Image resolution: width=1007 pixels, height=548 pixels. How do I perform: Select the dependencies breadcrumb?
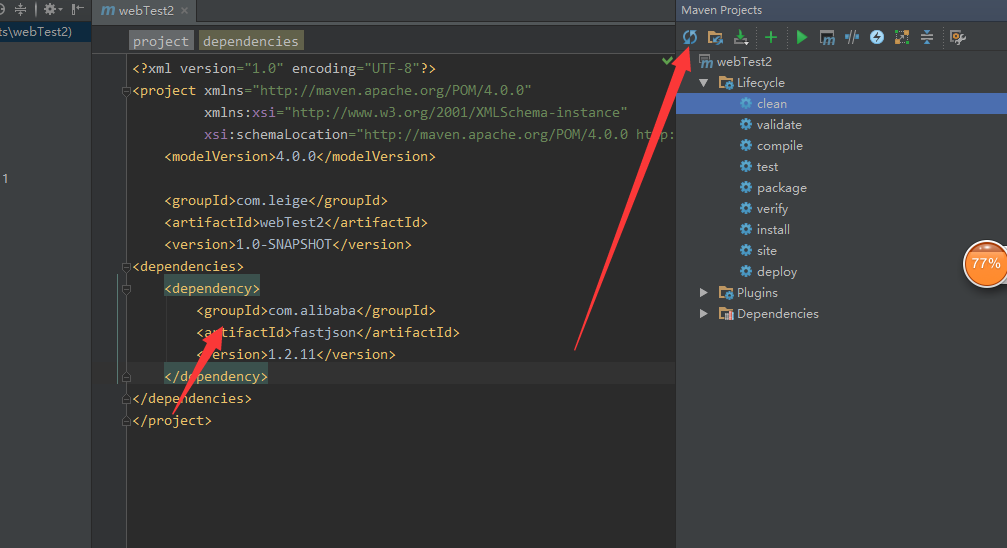[250, 41]
